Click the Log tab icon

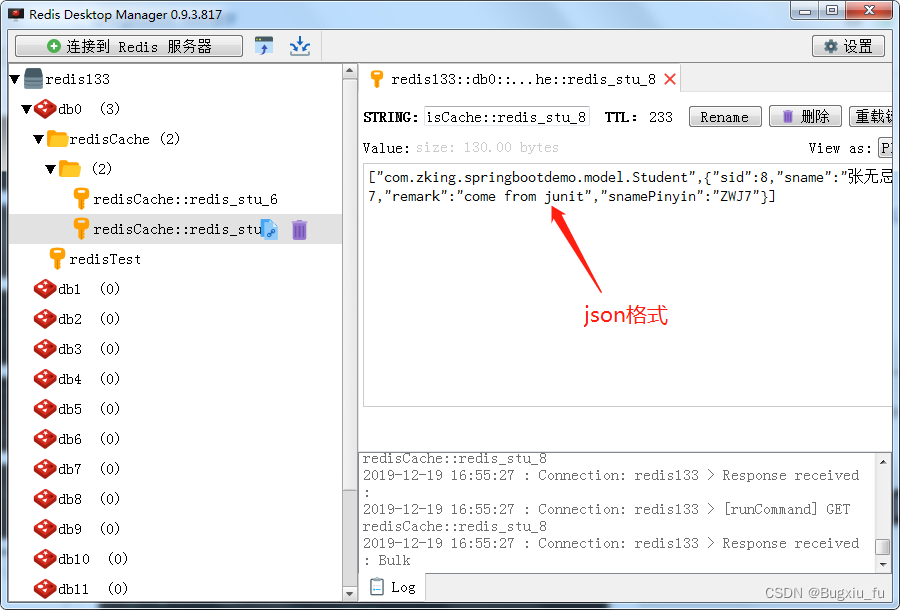click(377, 586)
